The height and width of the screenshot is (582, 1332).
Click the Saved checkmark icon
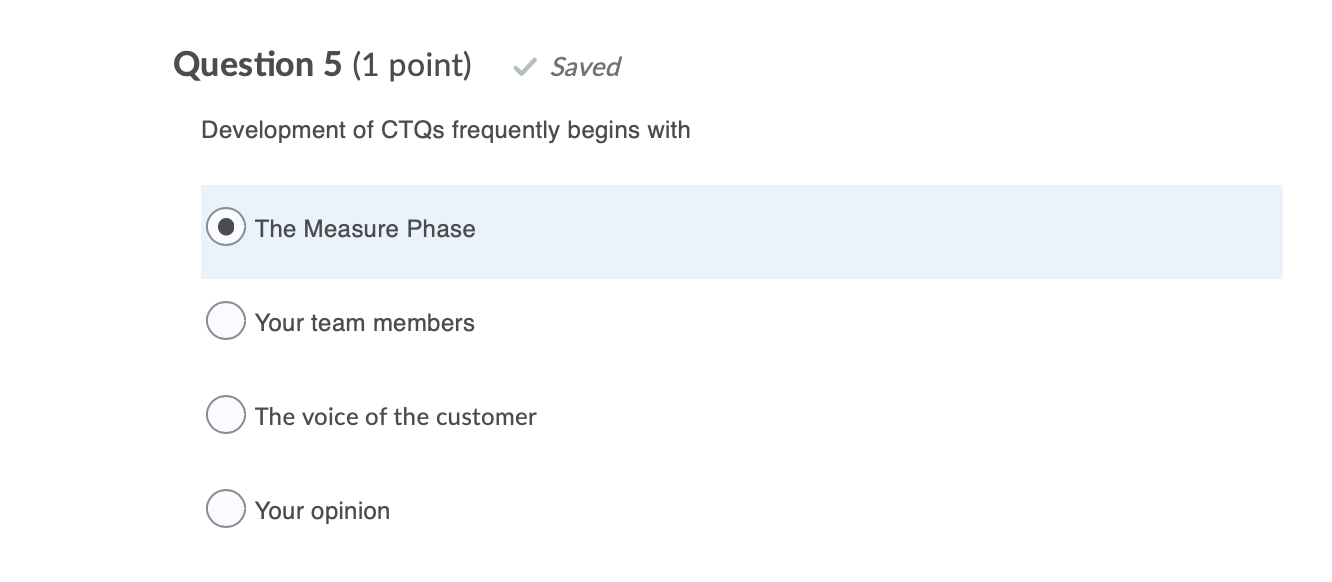(524, 67)
